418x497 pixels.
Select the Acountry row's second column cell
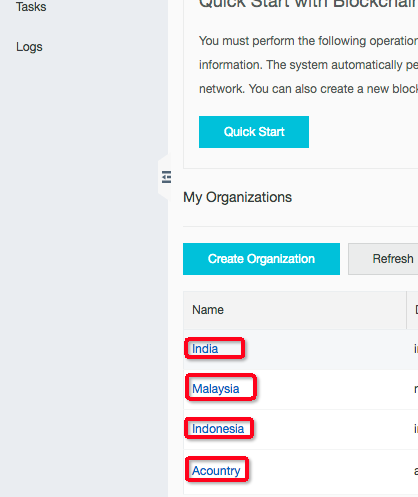(x=416, y=471)
